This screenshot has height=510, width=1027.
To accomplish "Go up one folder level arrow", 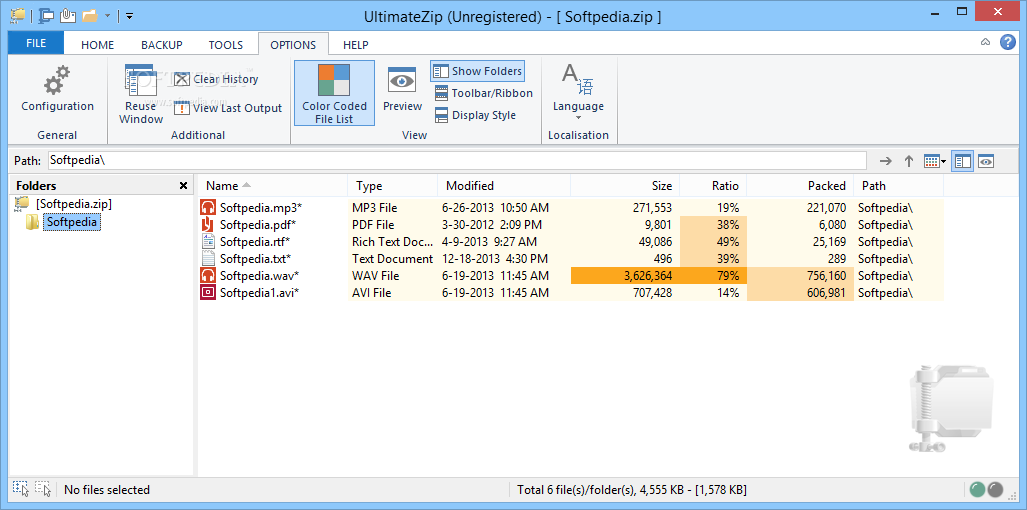I will (908, 161).
